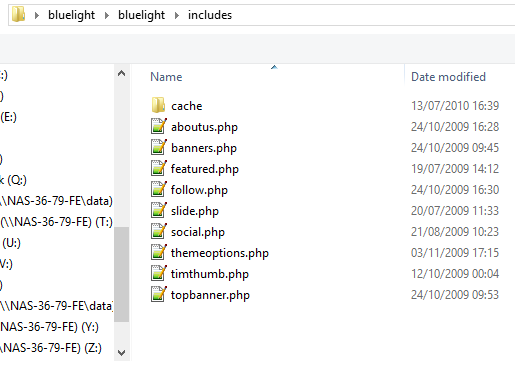The height and width of the screenshot is (372, 515).
Task: Click the date 03/11/2009 17:15 for themeoptions.php
Action: click(x=455, y=253)
